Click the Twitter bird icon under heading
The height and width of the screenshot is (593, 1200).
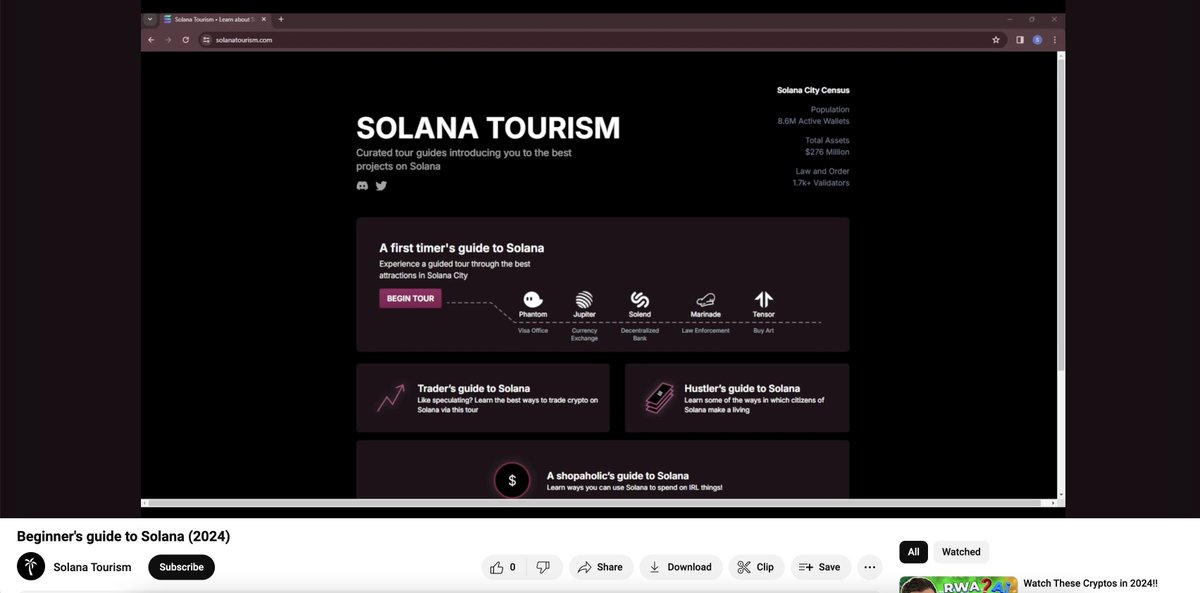[381, 186]
